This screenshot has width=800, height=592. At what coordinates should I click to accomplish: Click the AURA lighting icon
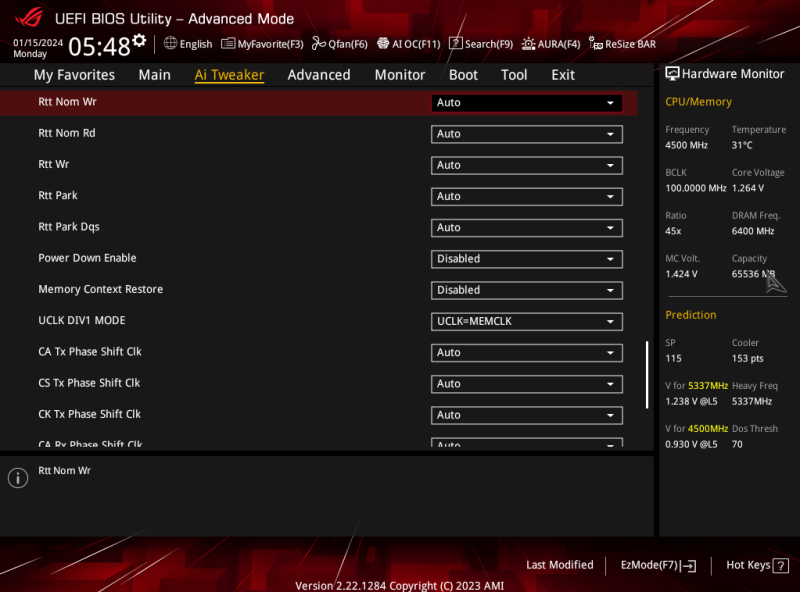point(529,44)
